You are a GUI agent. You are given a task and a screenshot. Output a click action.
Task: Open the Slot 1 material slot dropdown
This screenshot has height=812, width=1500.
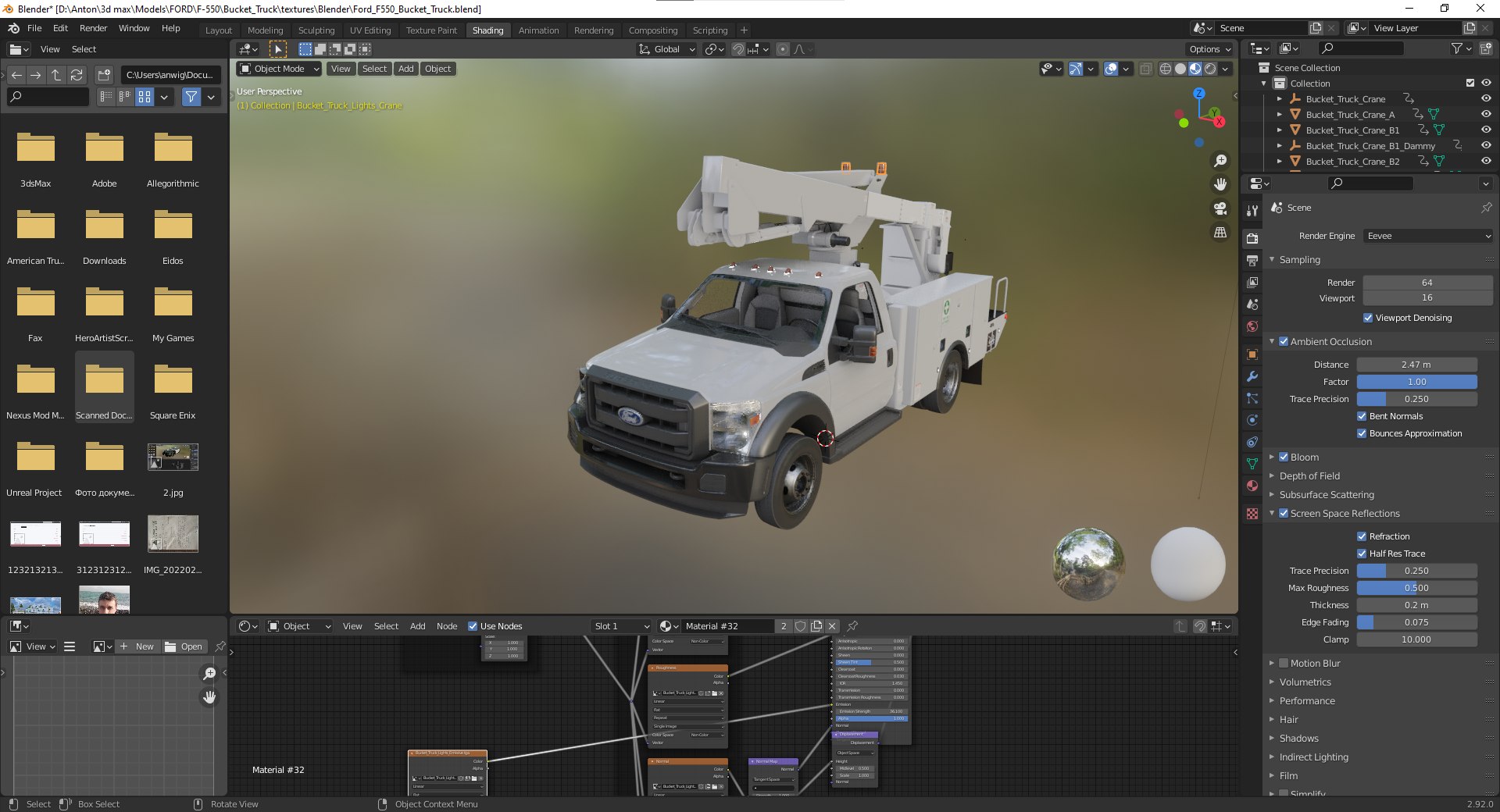(x=621, y=626)
